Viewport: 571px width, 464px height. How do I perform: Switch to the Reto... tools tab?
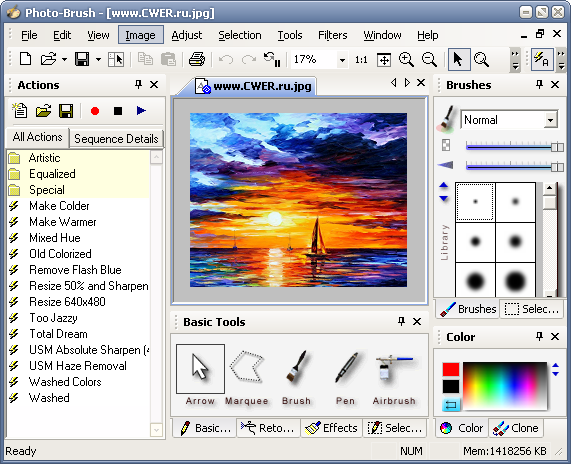coord(268,428)
